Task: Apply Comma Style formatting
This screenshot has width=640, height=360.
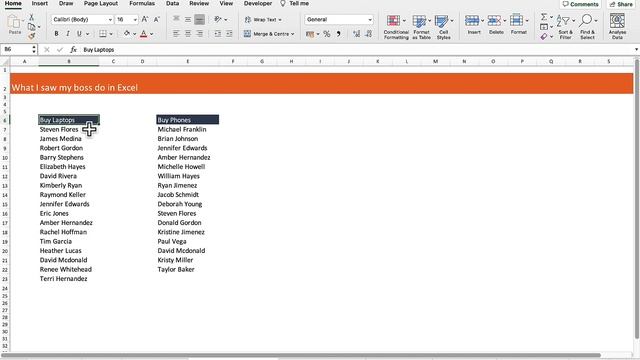Action: click(x=338, y=34)
